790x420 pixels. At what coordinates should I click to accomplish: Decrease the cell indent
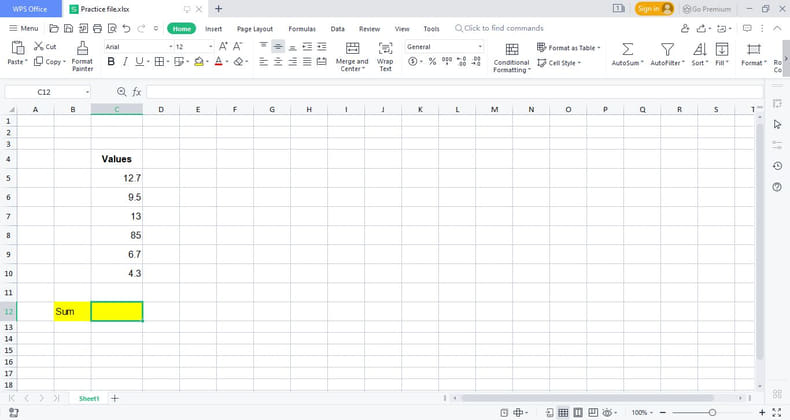[307, 46]
